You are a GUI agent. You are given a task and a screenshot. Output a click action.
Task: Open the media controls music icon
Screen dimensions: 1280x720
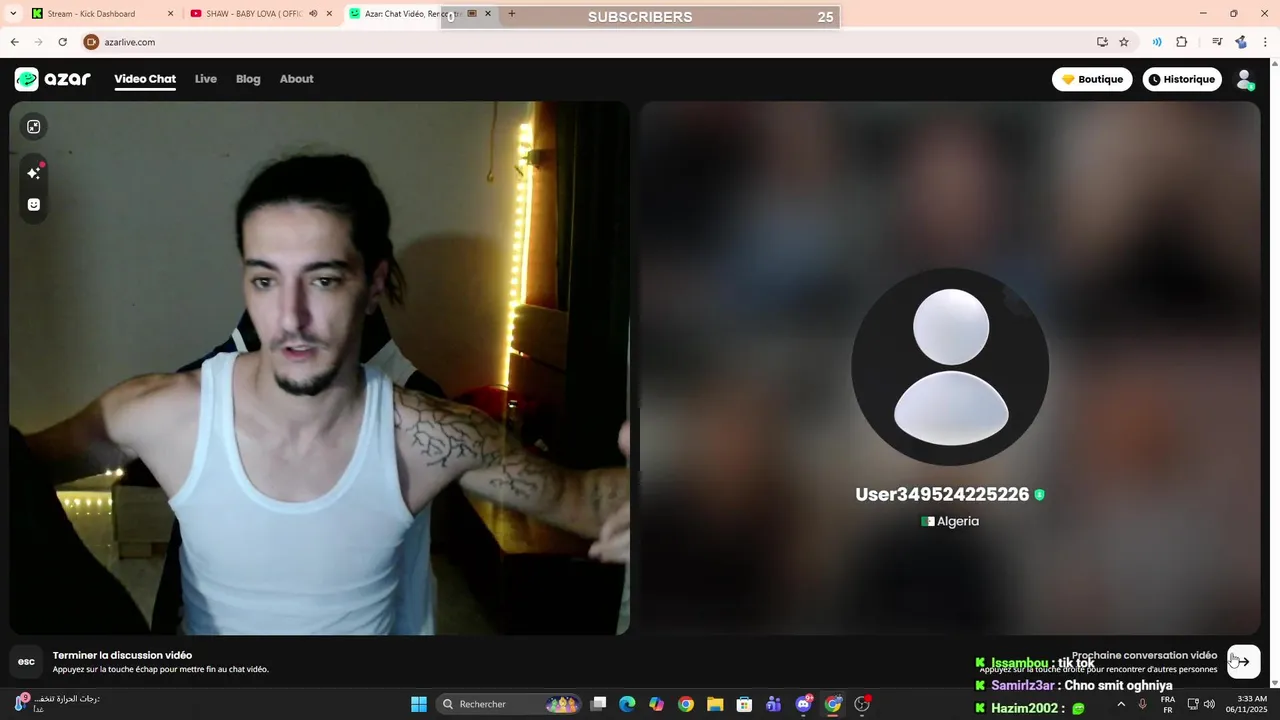pos(1217,42)
